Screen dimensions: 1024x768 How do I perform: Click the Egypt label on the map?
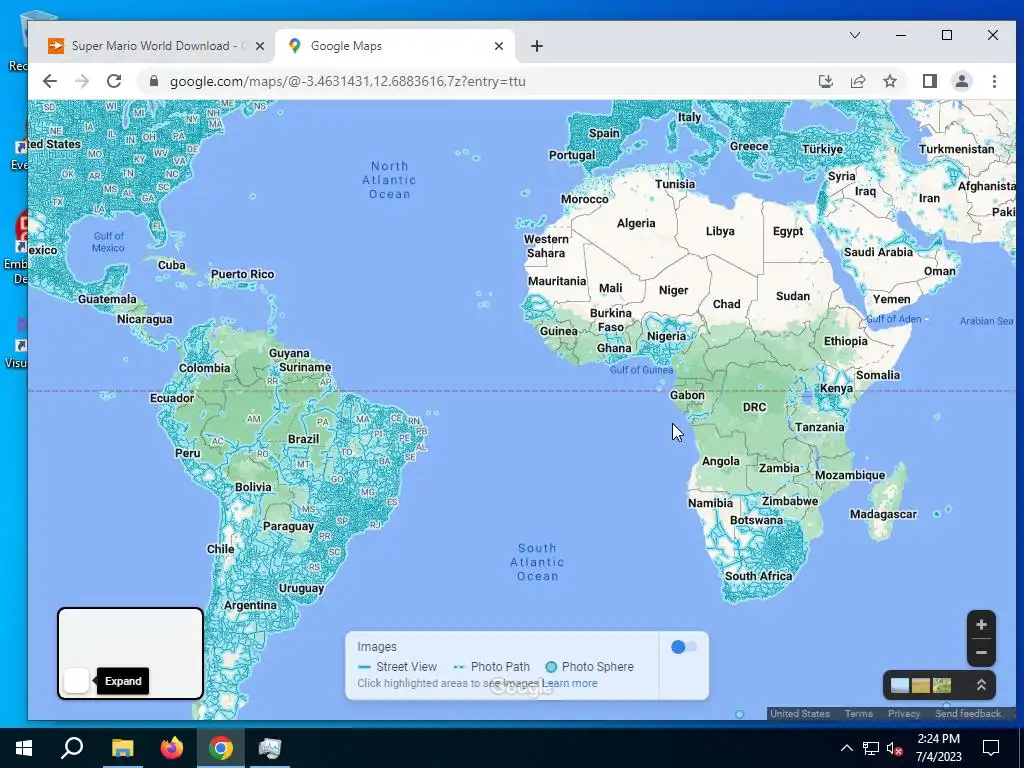[x=788, y=231]
